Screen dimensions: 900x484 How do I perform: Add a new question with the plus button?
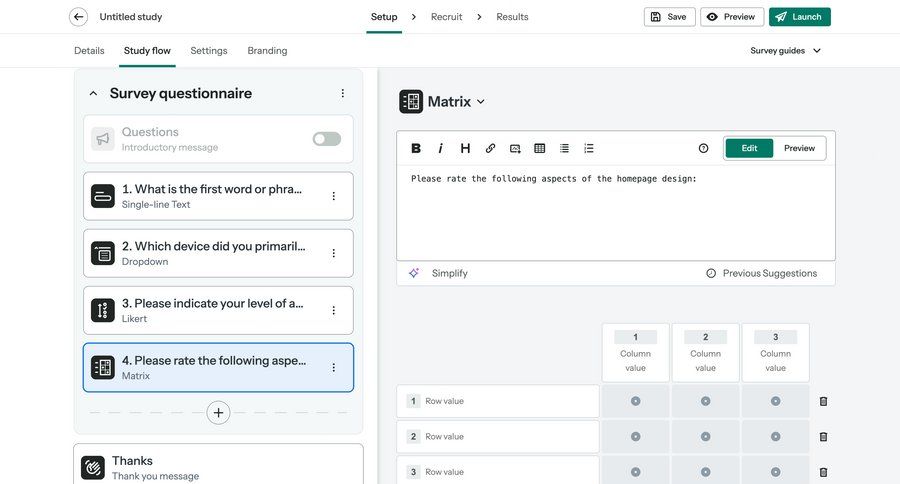click(x=218, y=412)
